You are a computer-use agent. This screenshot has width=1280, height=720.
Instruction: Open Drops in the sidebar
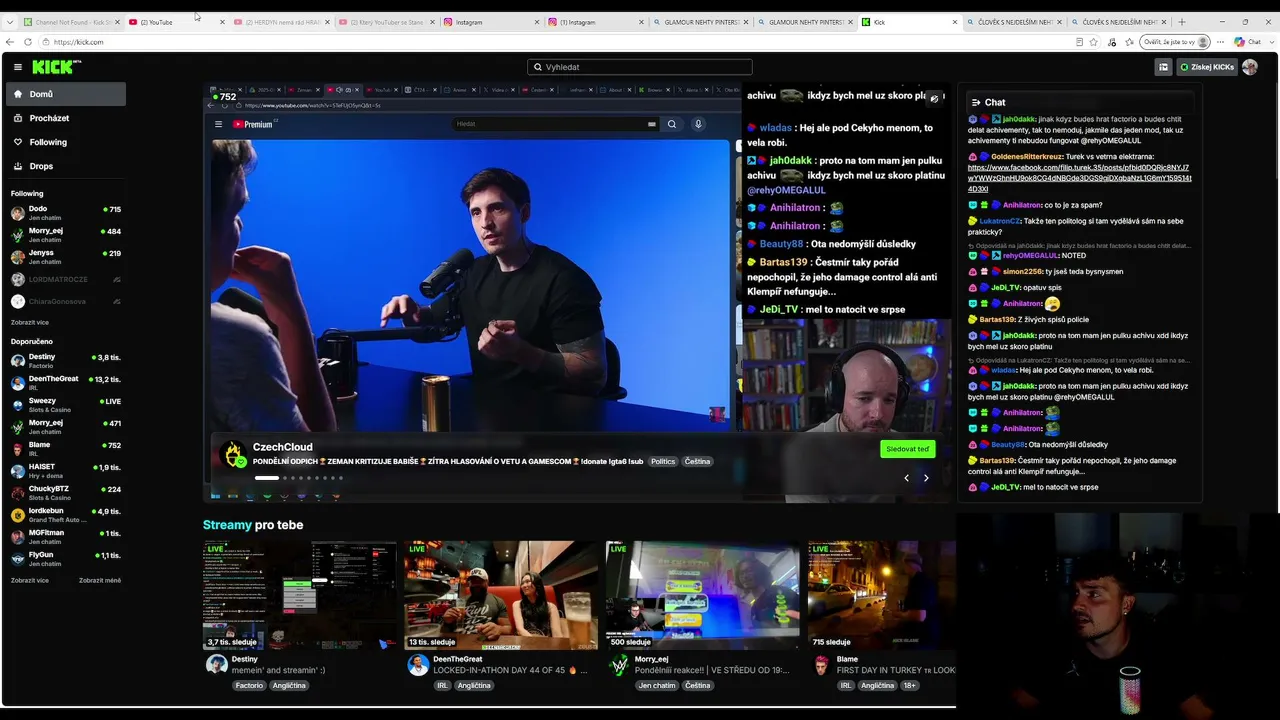tap(65, 166)
